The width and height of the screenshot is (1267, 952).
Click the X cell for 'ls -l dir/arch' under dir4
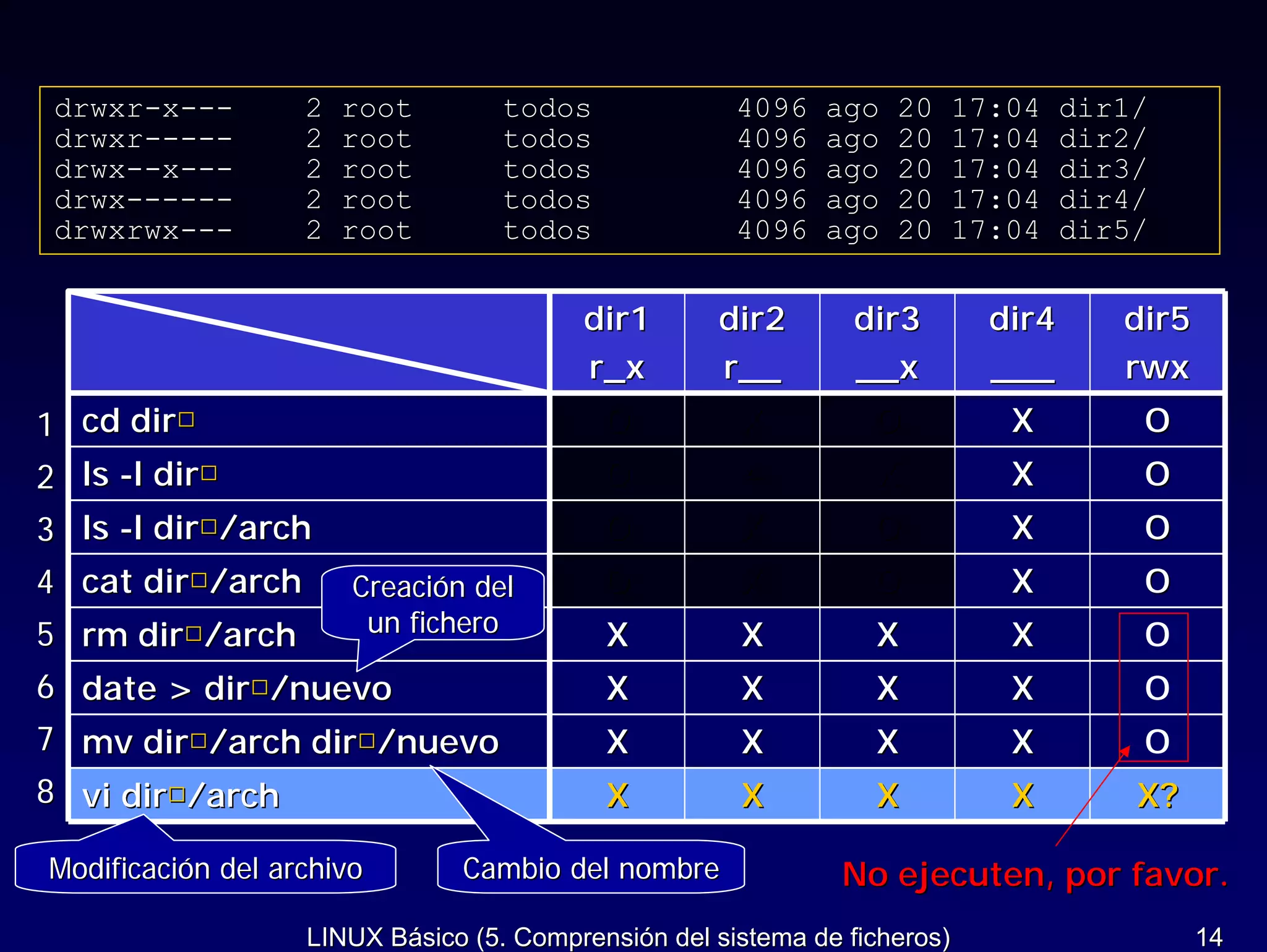coord(1022,528)
